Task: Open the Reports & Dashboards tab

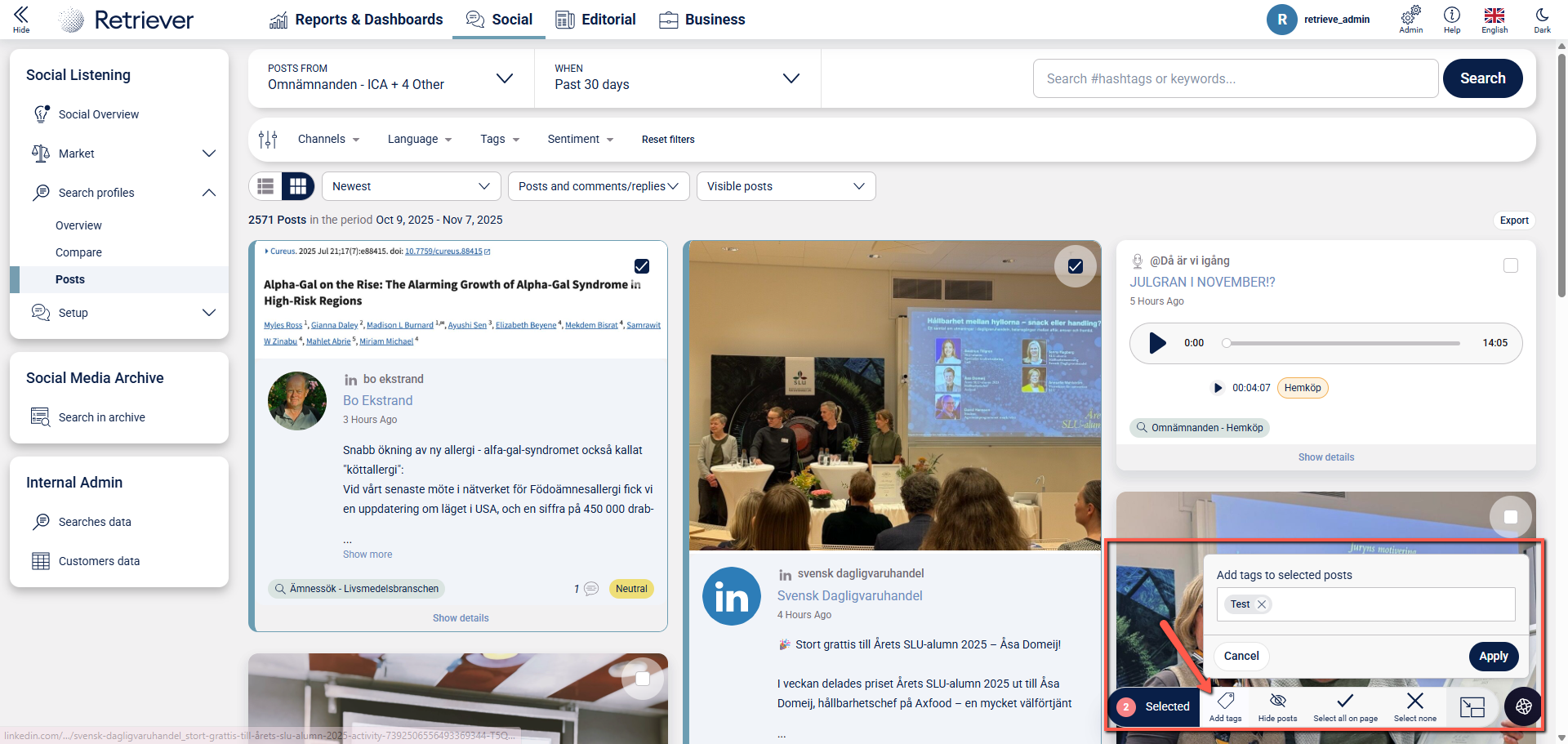Action: 356,20
